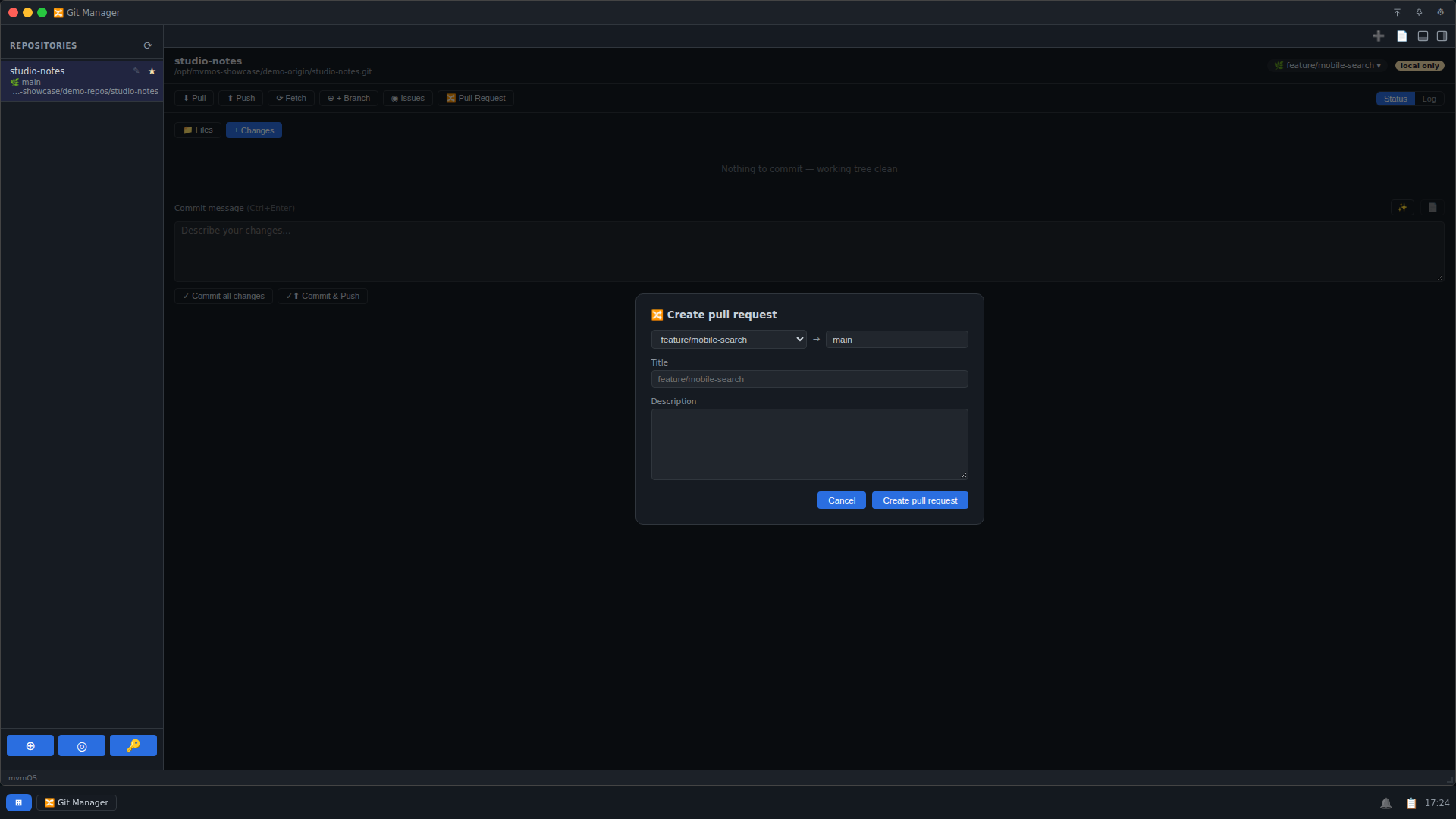Click the commit template document icon

coord(1432,207)
